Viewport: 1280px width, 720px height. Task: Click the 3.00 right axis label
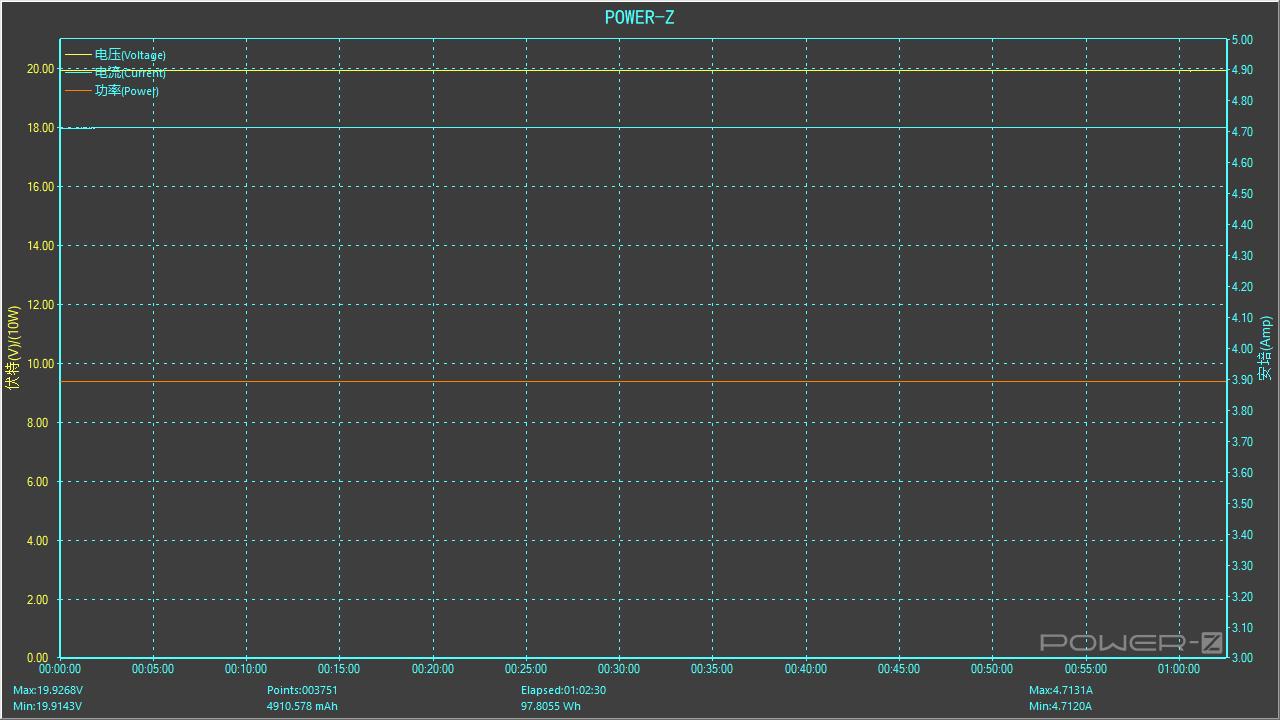pos(1241,658)
